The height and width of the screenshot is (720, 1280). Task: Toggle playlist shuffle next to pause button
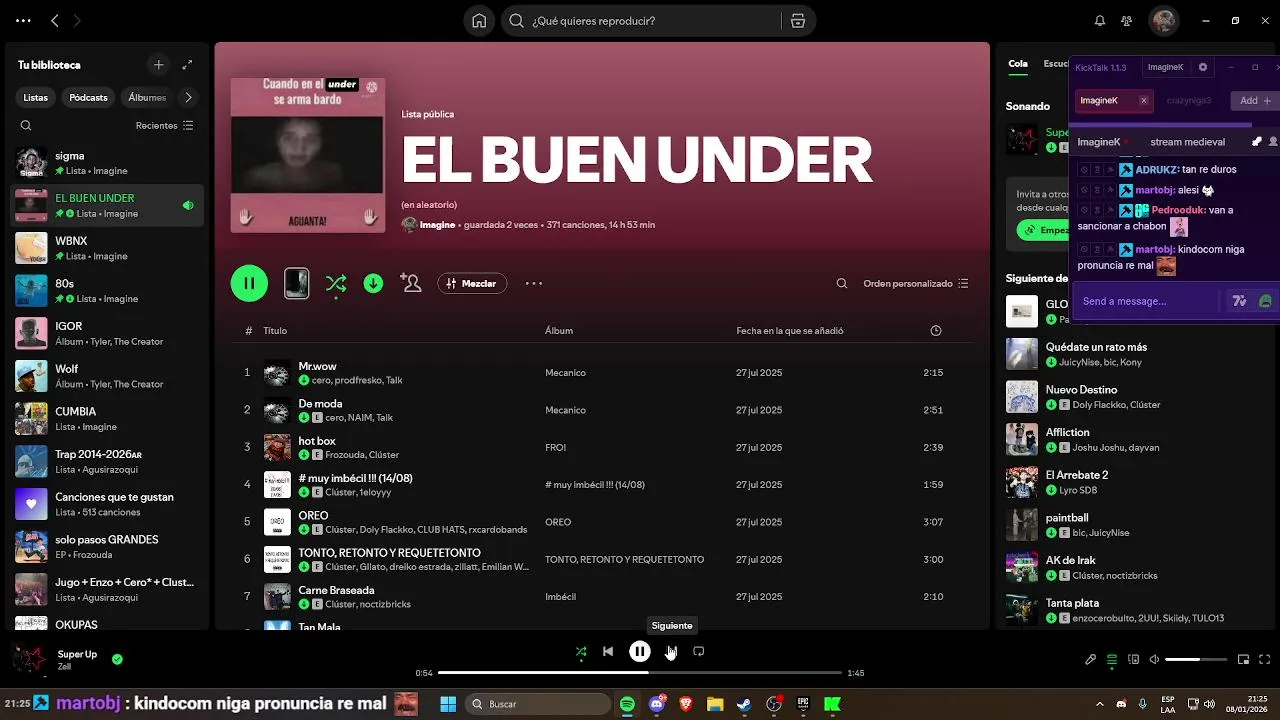[336, 284]
